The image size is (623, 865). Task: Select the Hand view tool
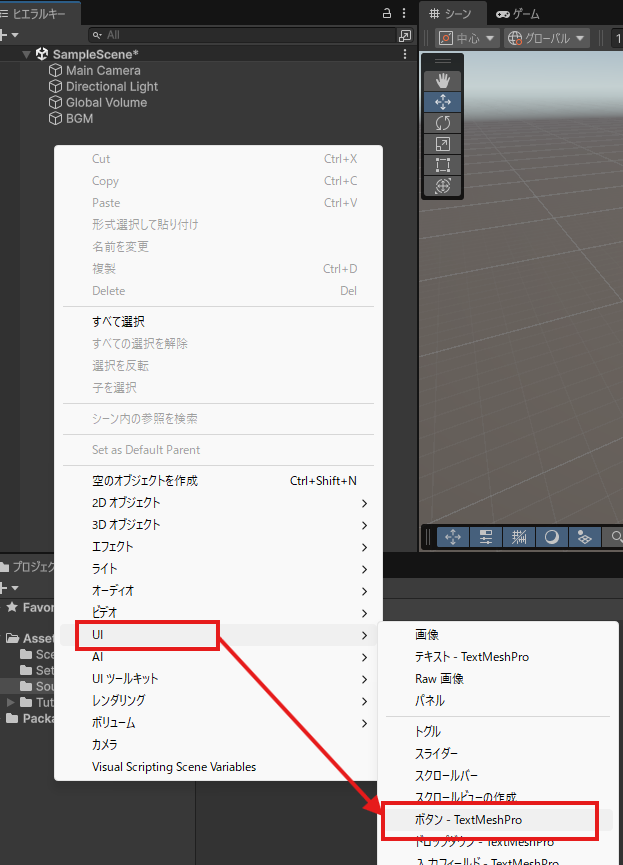(443, 80)
